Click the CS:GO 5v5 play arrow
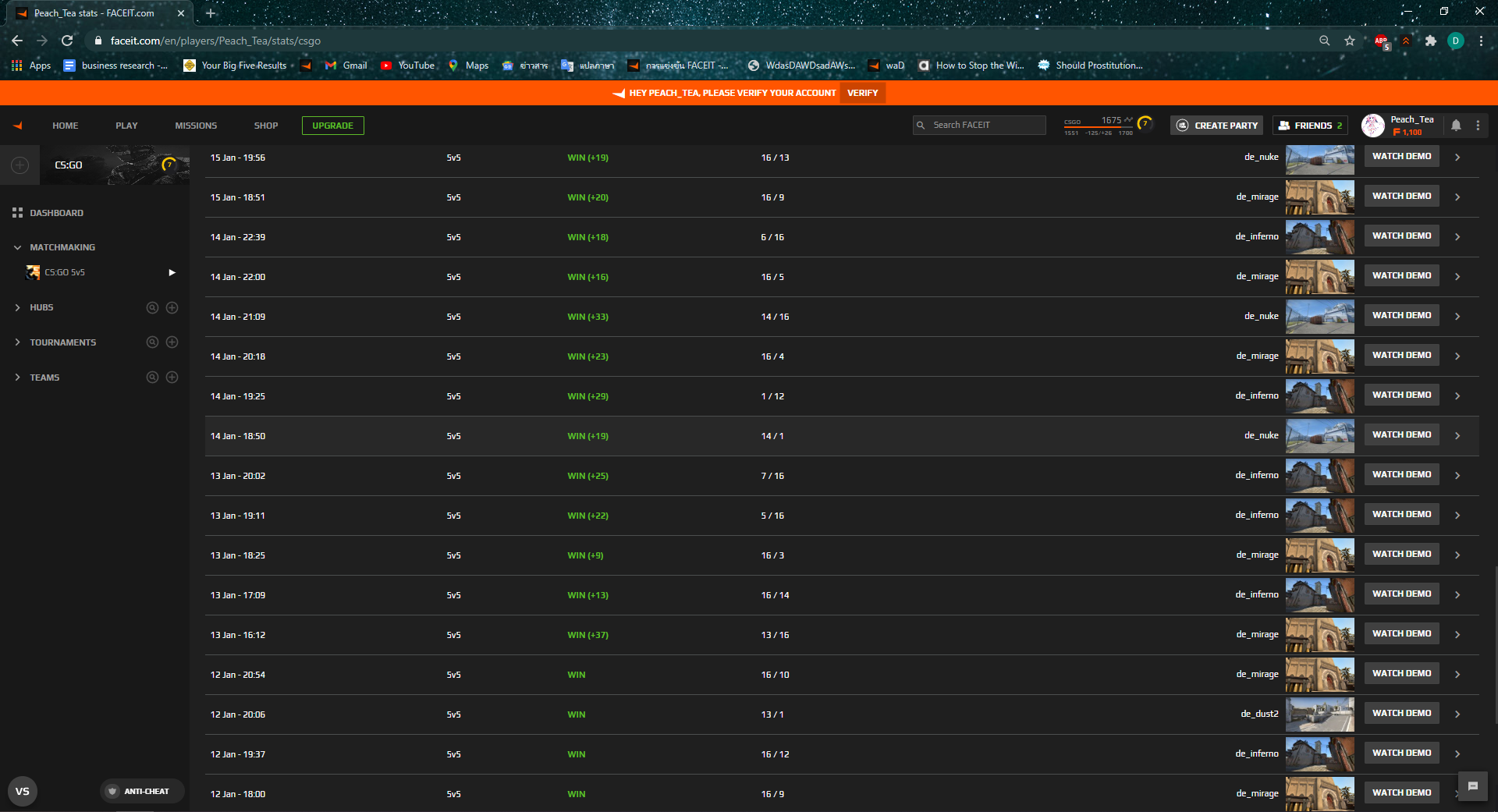 [x=172, y=272]
